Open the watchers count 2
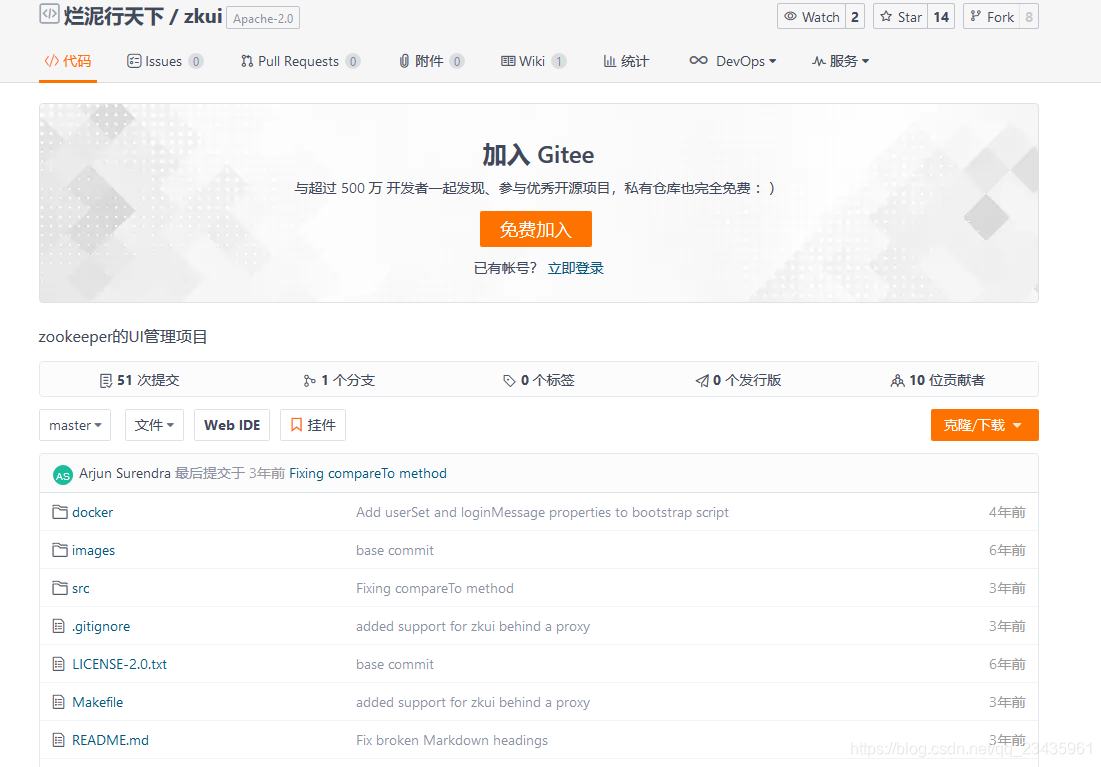This screenshot has width=1101, height=767. pos(855,17)
